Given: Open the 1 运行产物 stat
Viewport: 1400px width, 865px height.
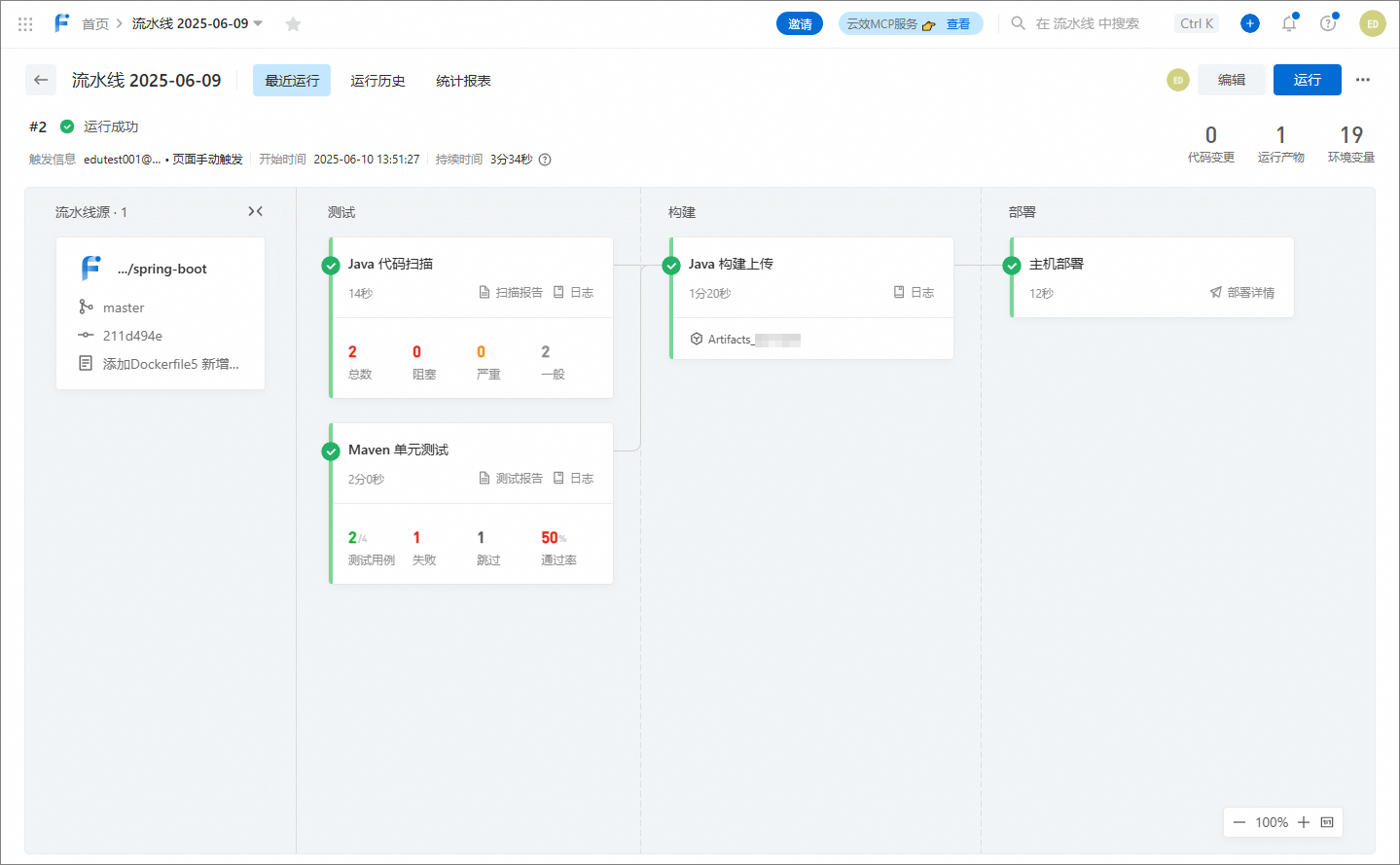Looking at the screenshot, I should coord(1280,143).
